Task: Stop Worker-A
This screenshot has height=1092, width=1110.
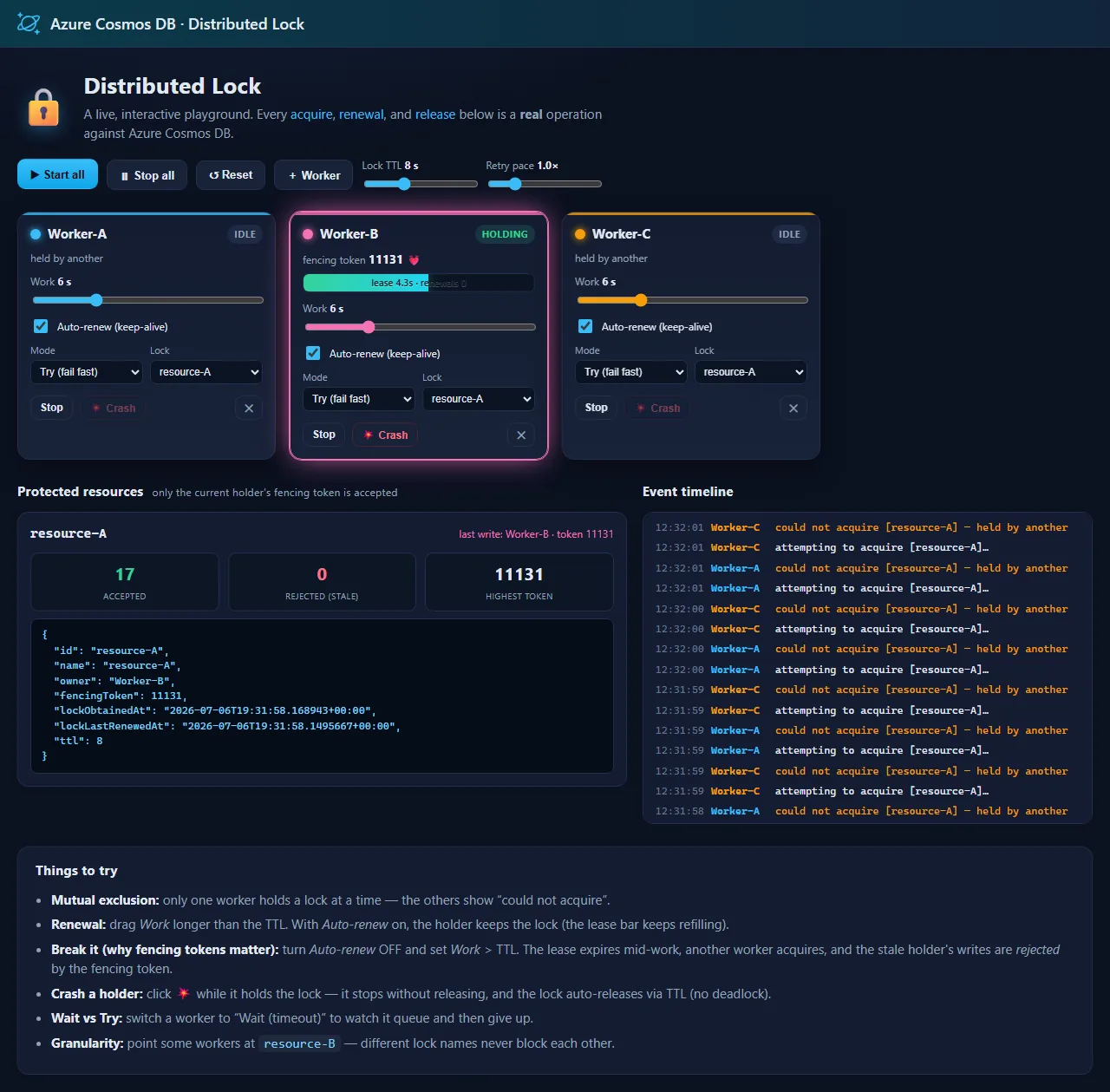Action: [x=52, y=408]
